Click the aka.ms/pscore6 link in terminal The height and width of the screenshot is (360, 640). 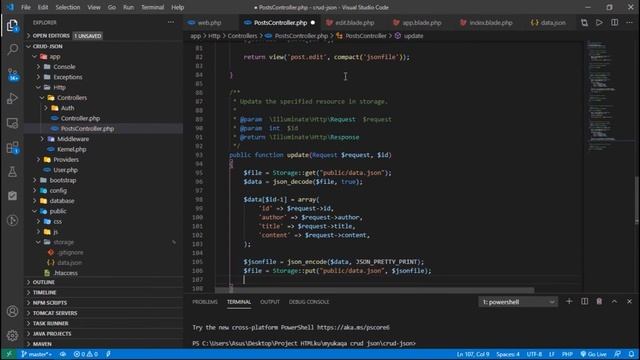[x=353, y=327]
